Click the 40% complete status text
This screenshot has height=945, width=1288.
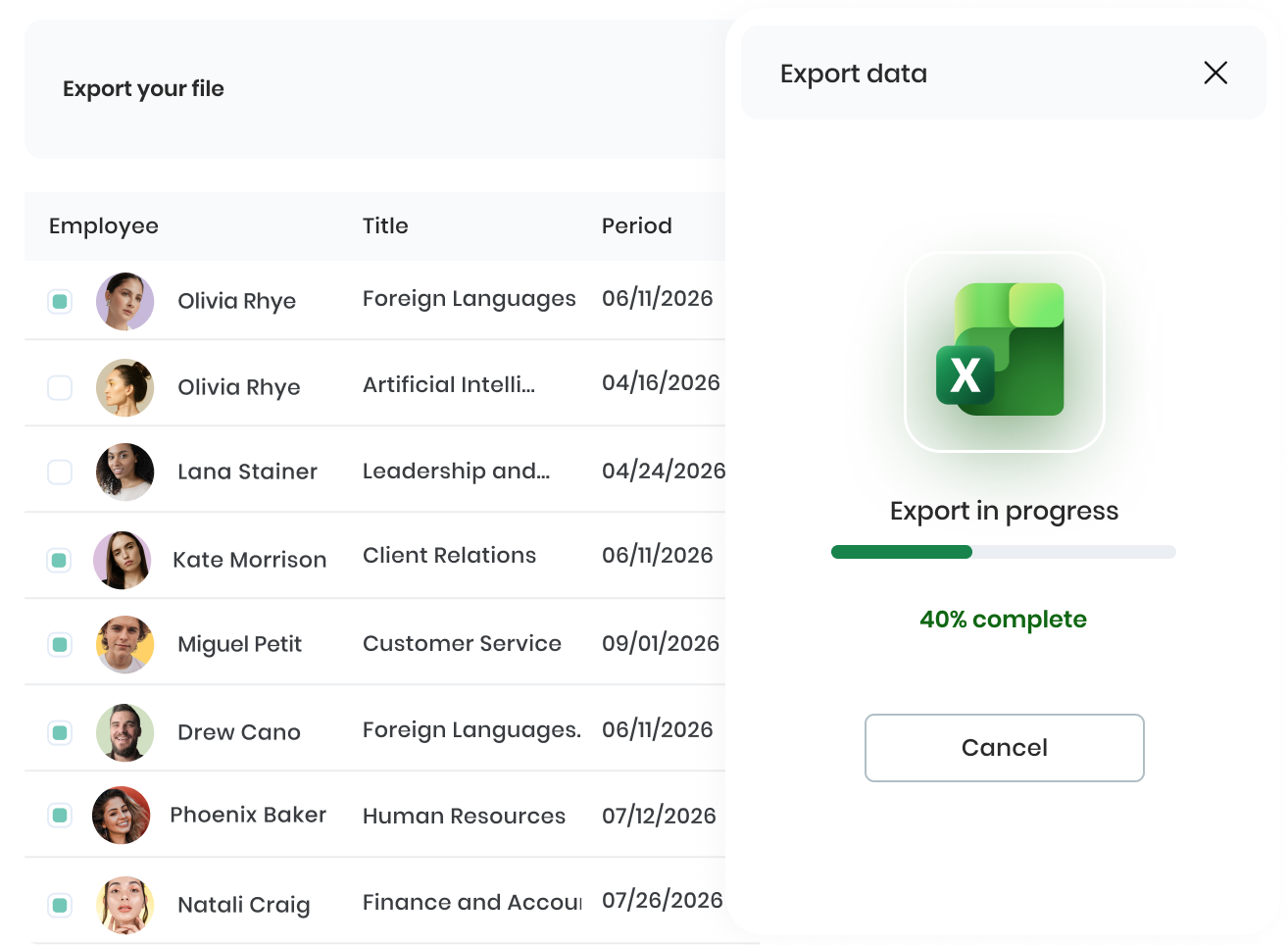tap(1003, 620)
